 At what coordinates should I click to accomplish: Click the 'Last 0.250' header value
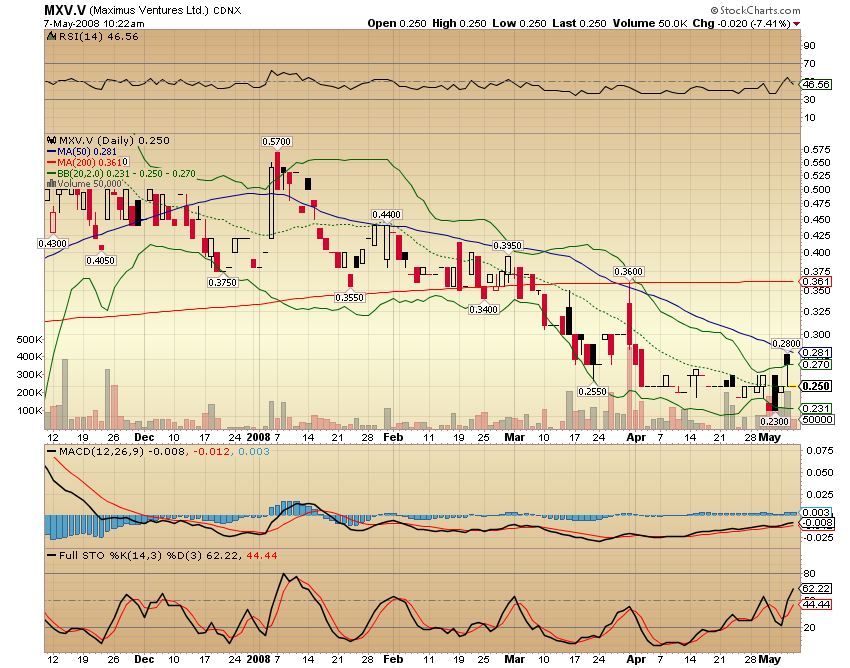tap(579, 23)
